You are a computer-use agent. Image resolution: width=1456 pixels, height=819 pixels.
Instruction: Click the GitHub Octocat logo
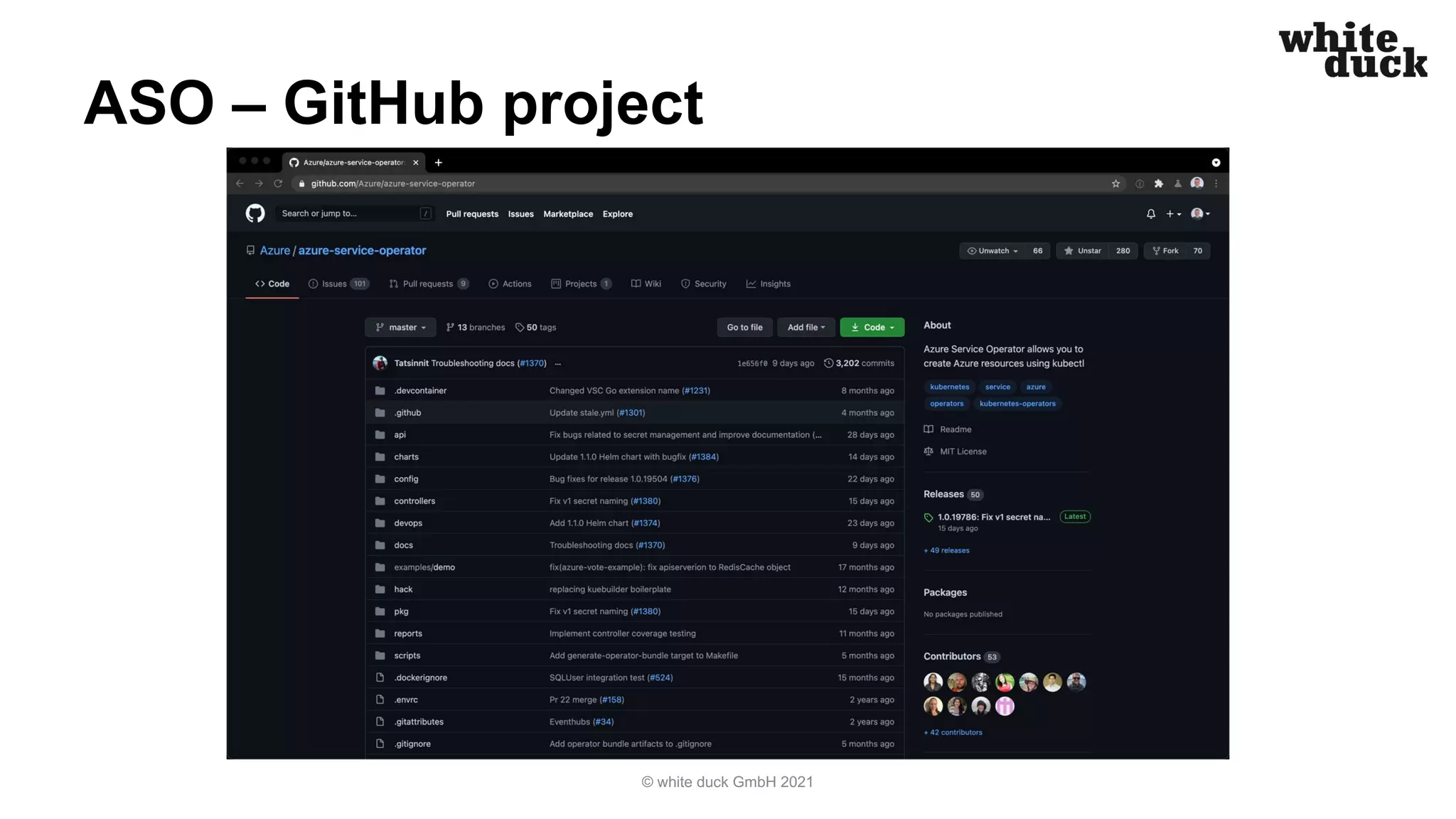(x=255, y=213)
